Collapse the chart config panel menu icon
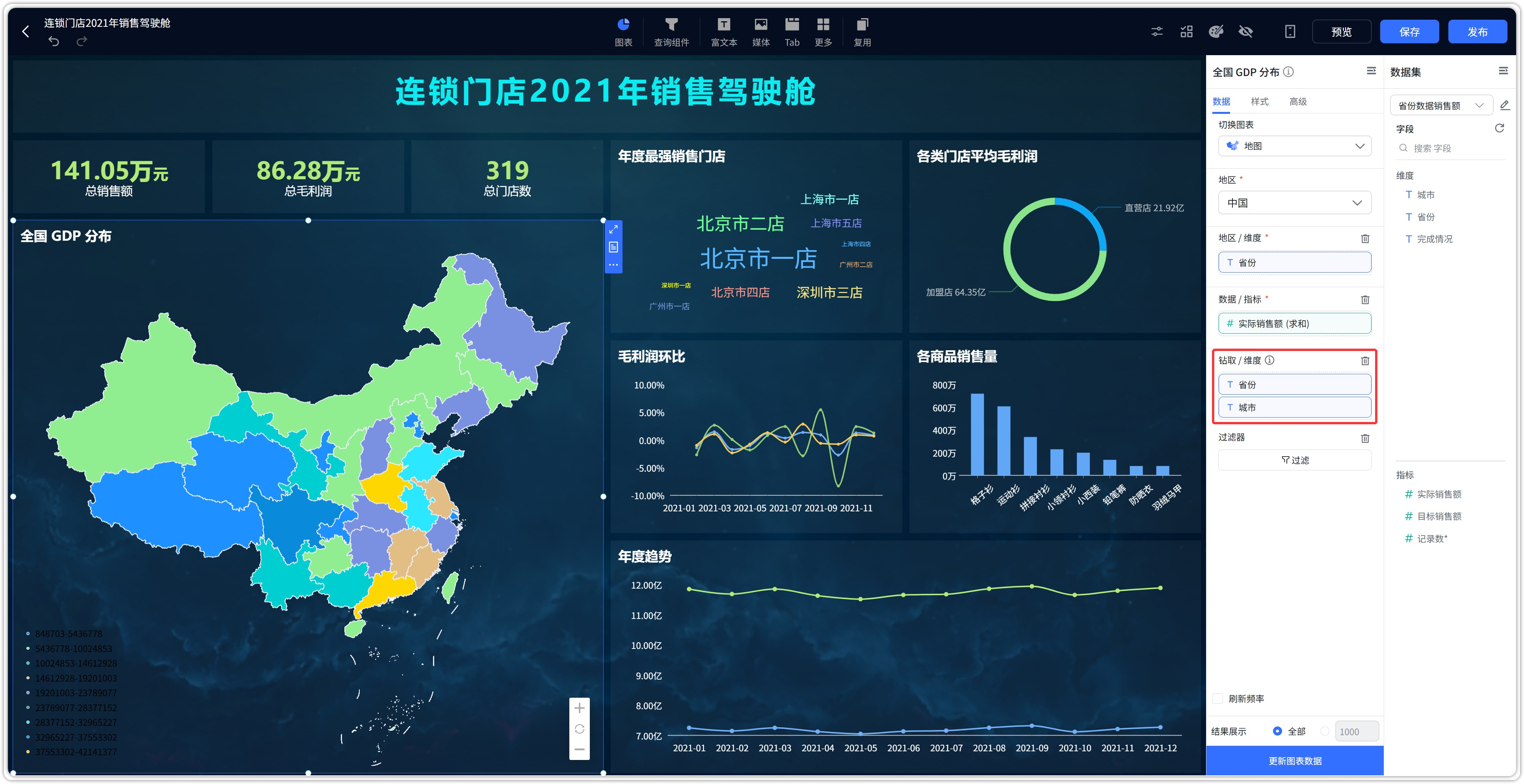Screen dimensions: 1524x784 tap(1371, 71)
